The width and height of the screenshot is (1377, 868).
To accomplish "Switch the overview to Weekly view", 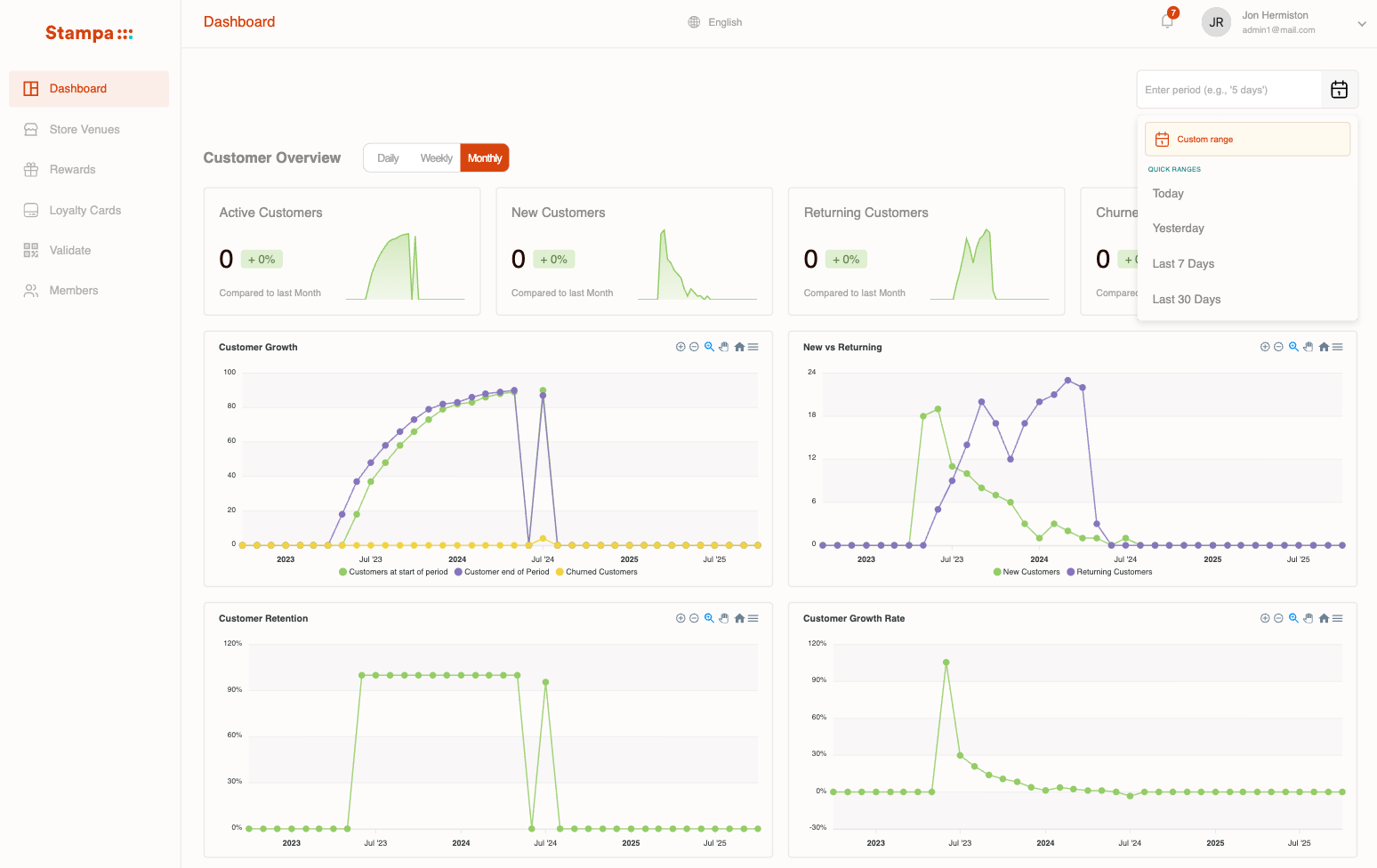I will [436, 157].
